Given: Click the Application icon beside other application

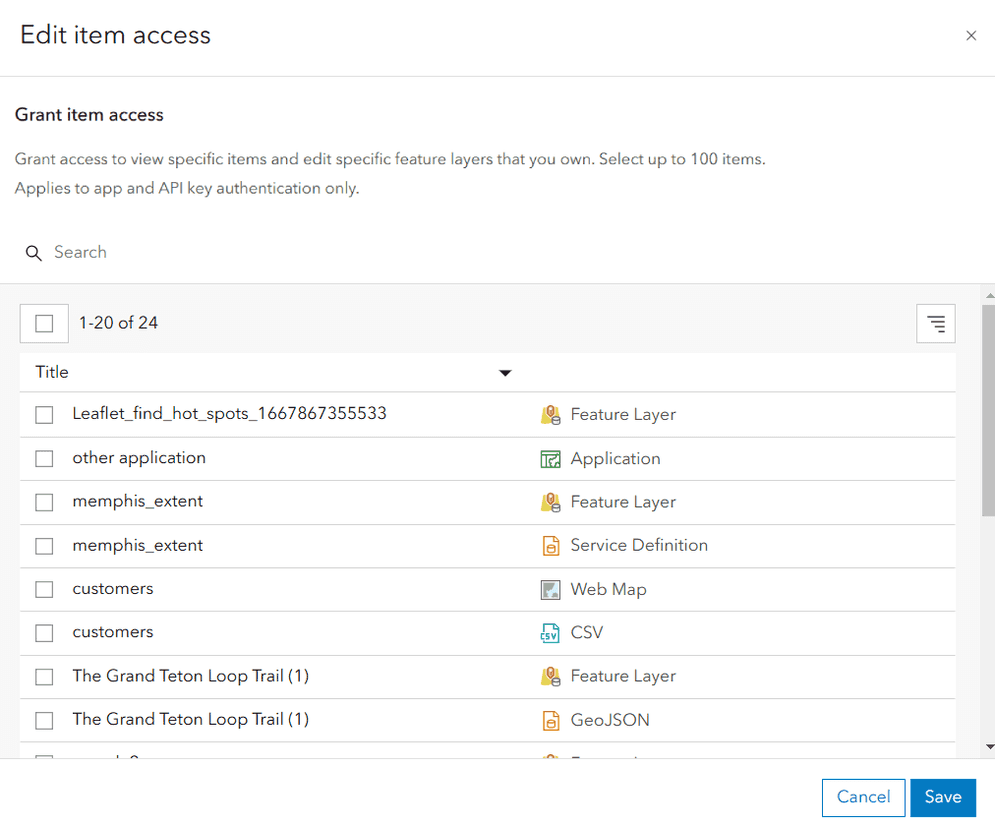Looking at the screenshot, I should 550,459.
